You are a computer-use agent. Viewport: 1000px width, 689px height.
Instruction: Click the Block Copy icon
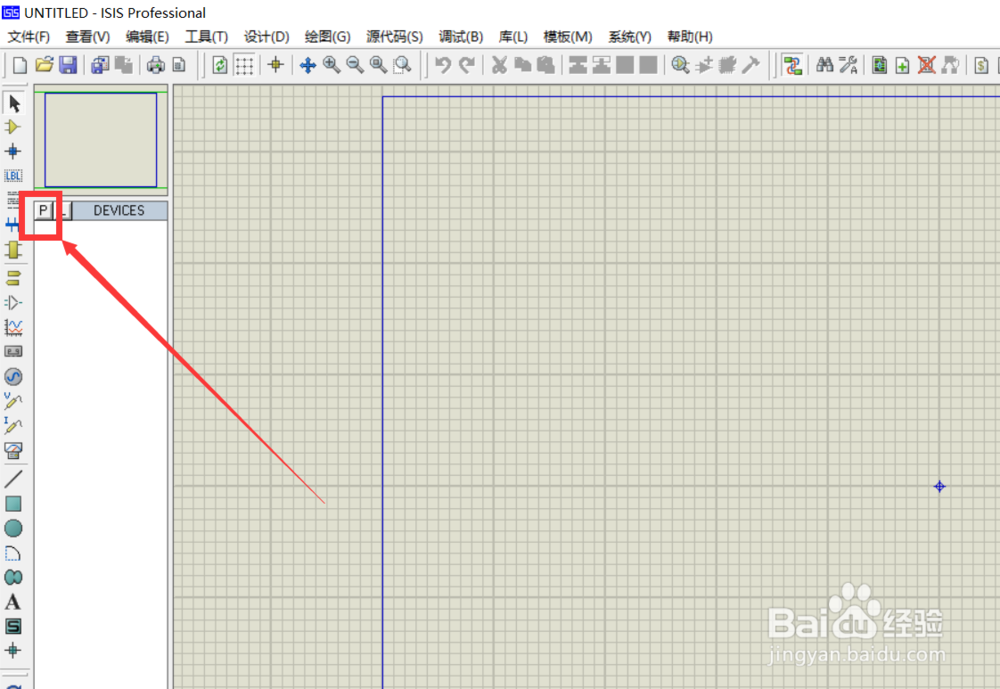pyautogui.click(x=578, y=65)
